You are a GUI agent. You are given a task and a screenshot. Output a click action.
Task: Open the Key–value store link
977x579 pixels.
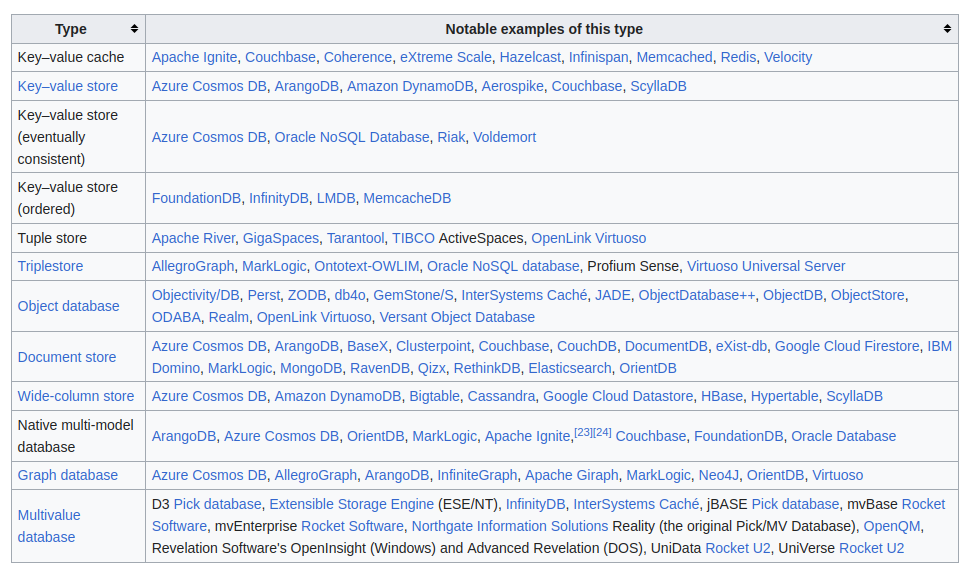tap(67, 86)
